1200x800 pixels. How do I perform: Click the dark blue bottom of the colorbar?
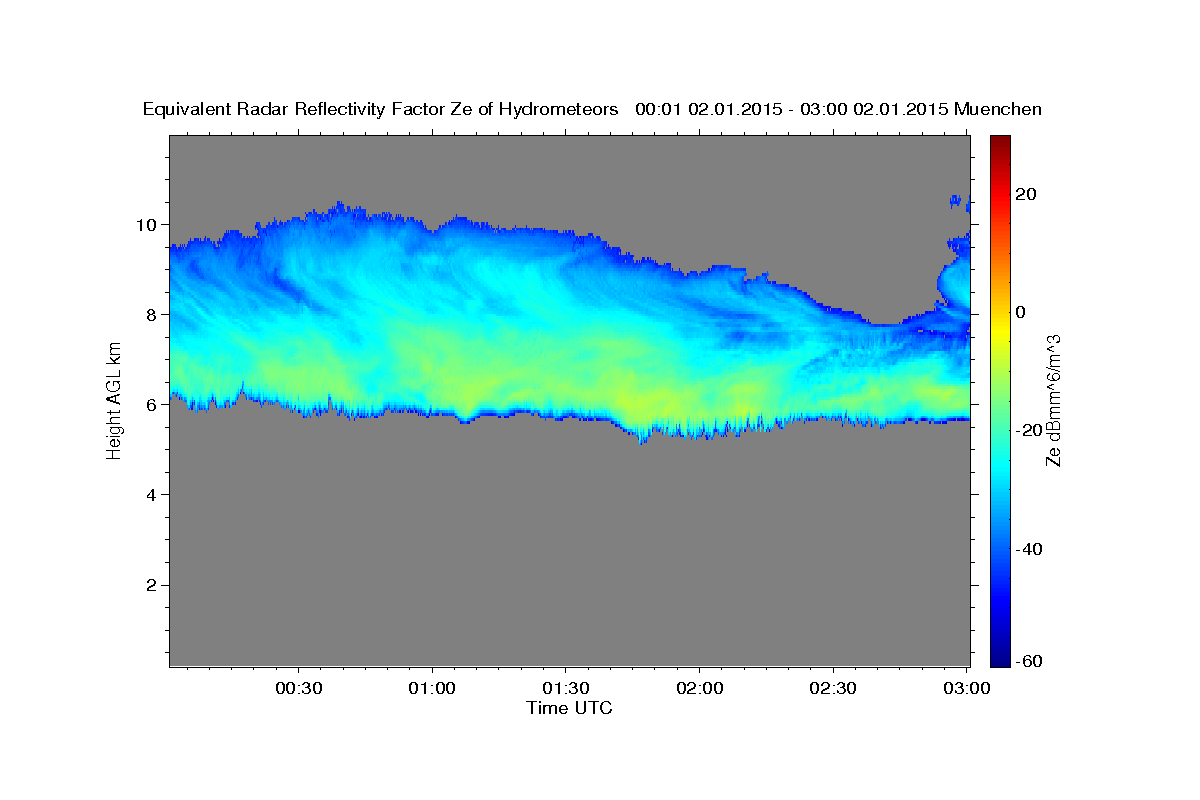pos(1002,655)
